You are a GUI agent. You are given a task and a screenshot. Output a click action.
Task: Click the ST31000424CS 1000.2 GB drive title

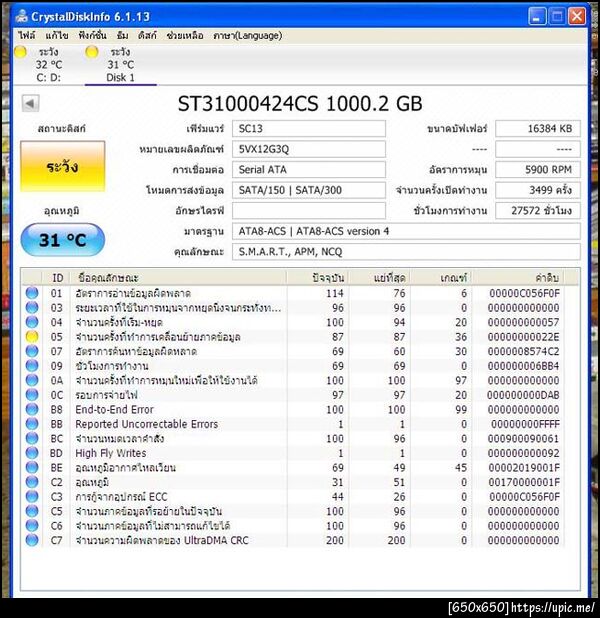pos(300,104)
